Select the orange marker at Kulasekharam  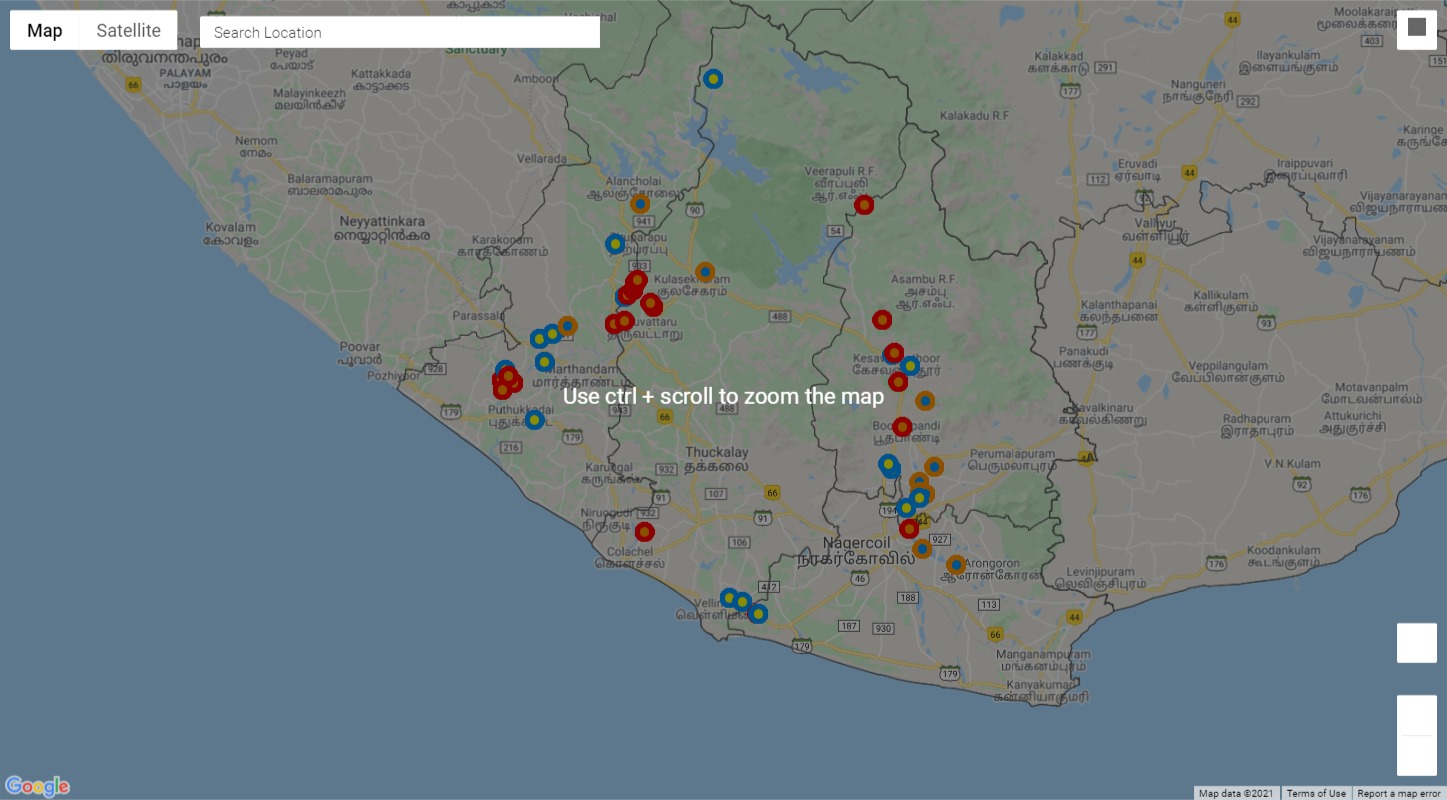coord(705,272)
